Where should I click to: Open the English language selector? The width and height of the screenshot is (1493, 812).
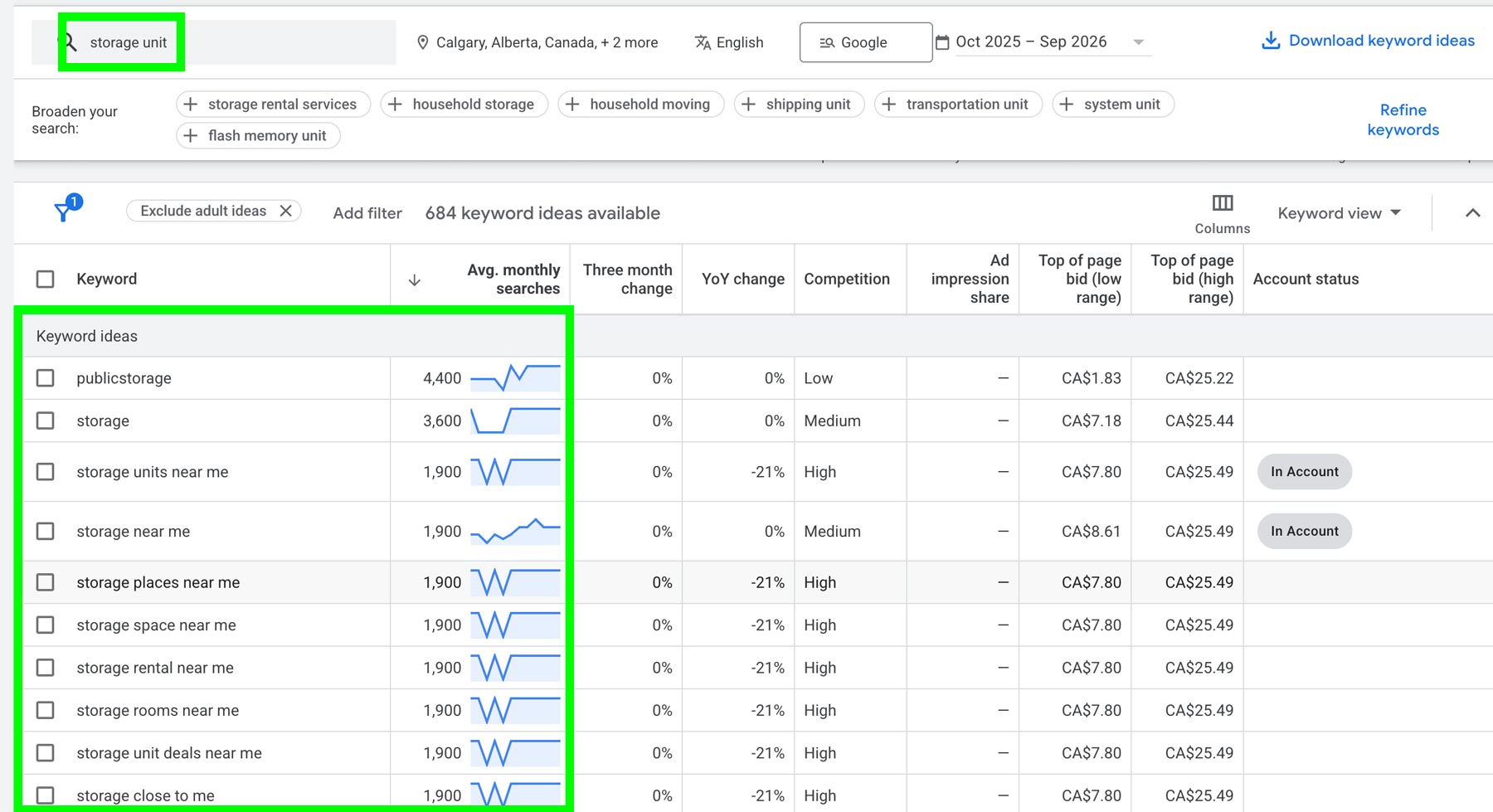(729, 42)
